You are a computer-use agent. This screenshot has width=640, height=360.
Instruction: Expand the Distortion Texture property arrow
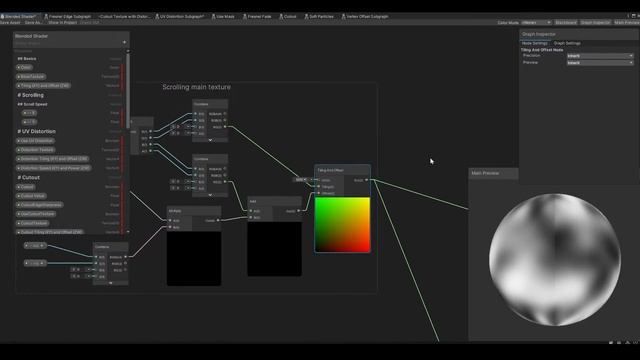click(x=19, y=150)
